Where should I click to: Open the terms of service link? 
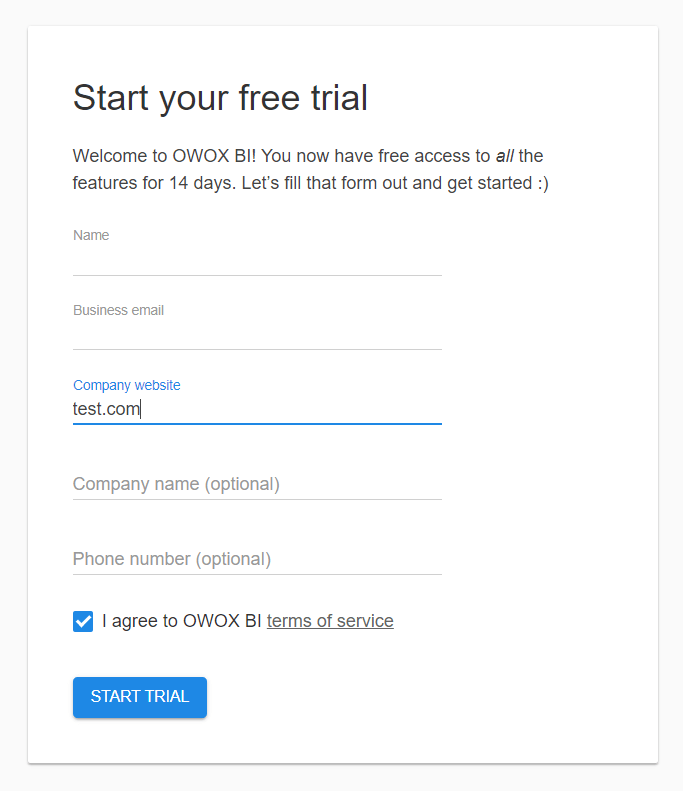(x=330, y=621)
